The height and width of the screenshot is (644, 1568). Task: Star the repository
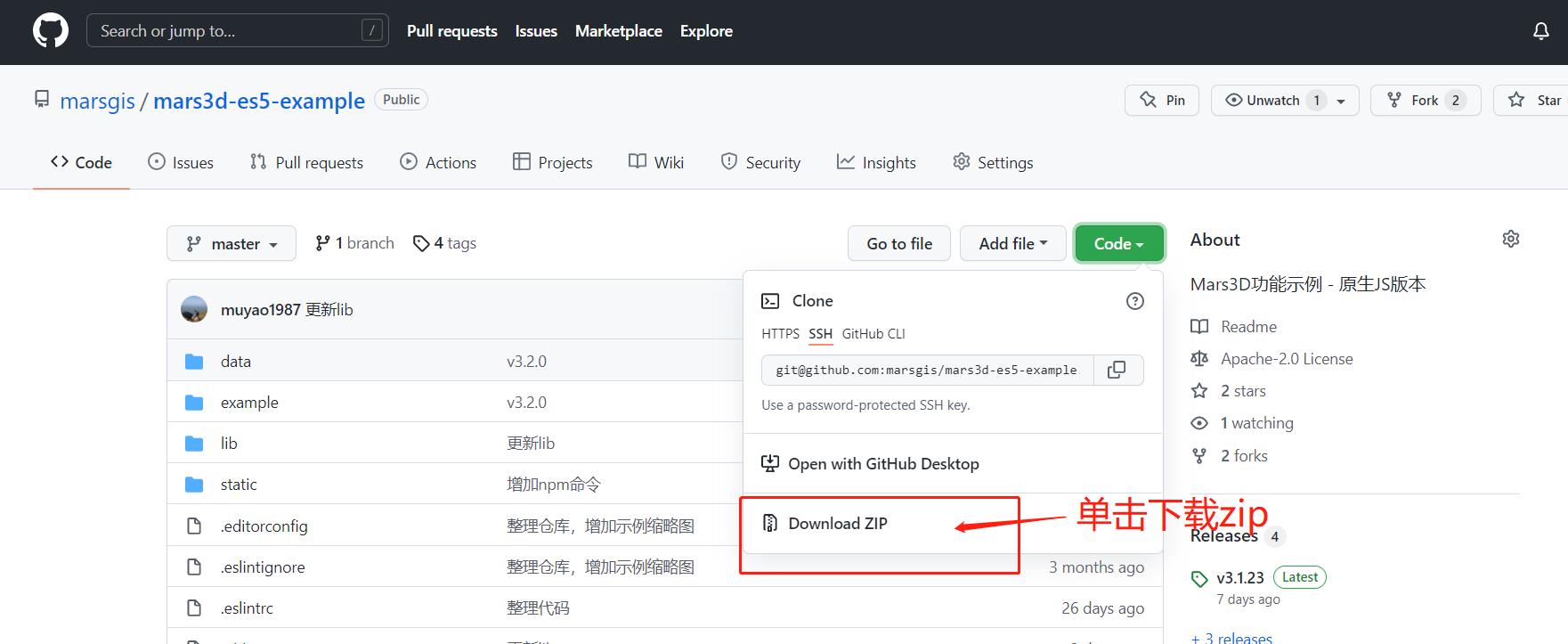(x=1531, y=101)
